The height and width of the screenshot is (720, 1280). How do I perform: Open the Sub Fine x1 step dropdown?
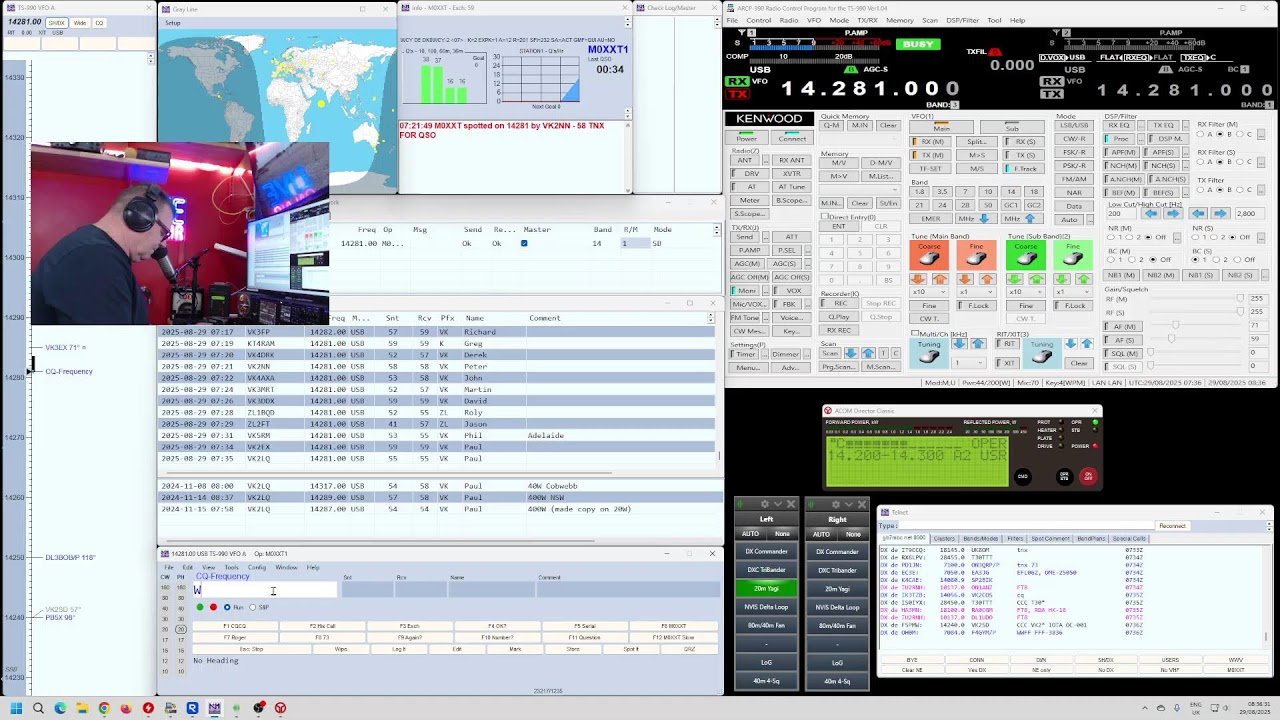click(1073, 292)
